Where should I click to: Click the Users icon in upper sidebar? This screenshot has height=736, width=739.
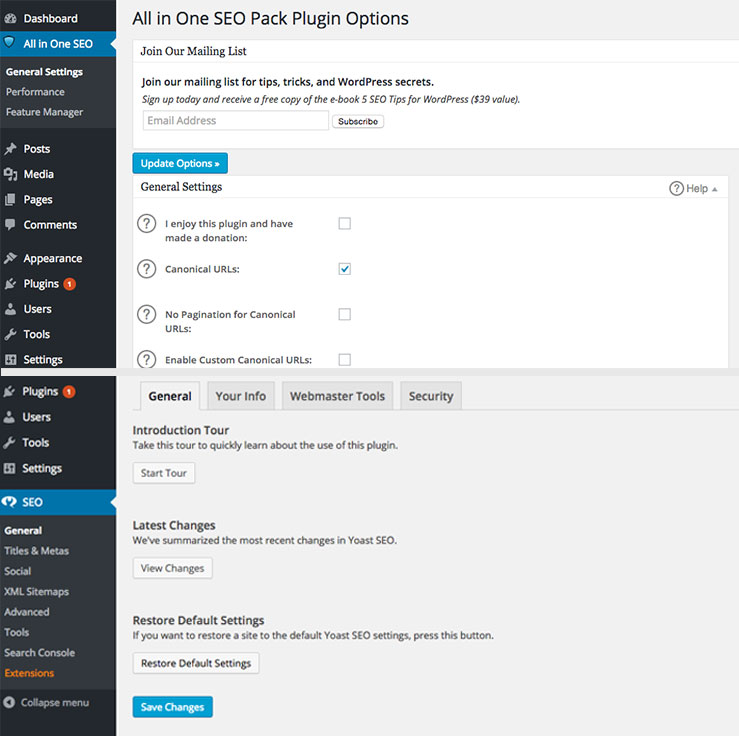pyautogui.click(x=10, y=309)
